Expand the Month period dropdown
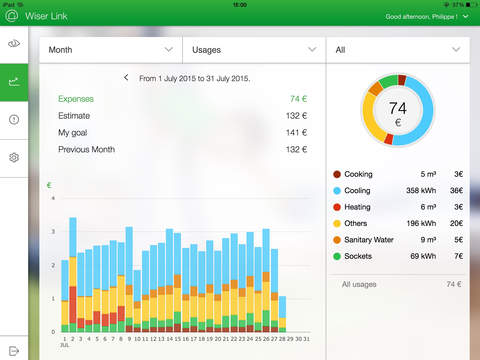This screenshot has height=360, width=480. 111,50
